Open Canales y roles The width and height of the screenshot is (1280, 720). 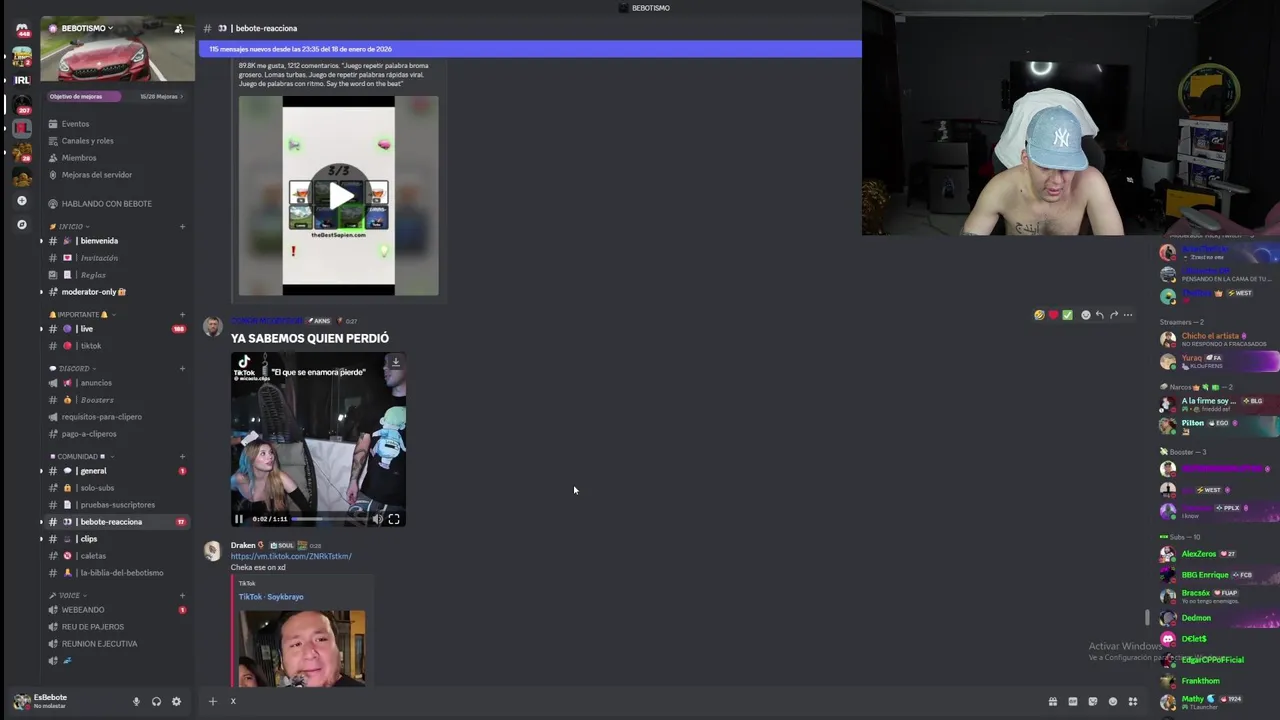click(116, 141)
